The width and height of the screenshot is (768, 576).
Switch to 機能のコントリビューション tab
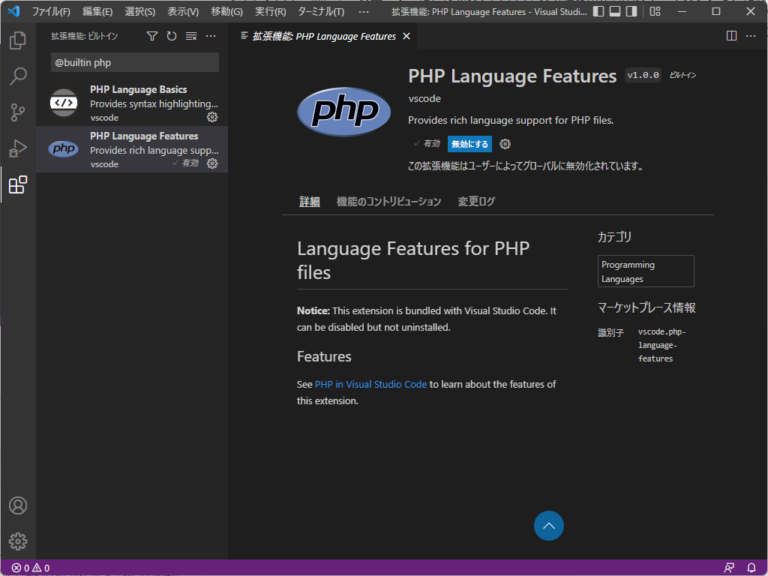point(389,201)
